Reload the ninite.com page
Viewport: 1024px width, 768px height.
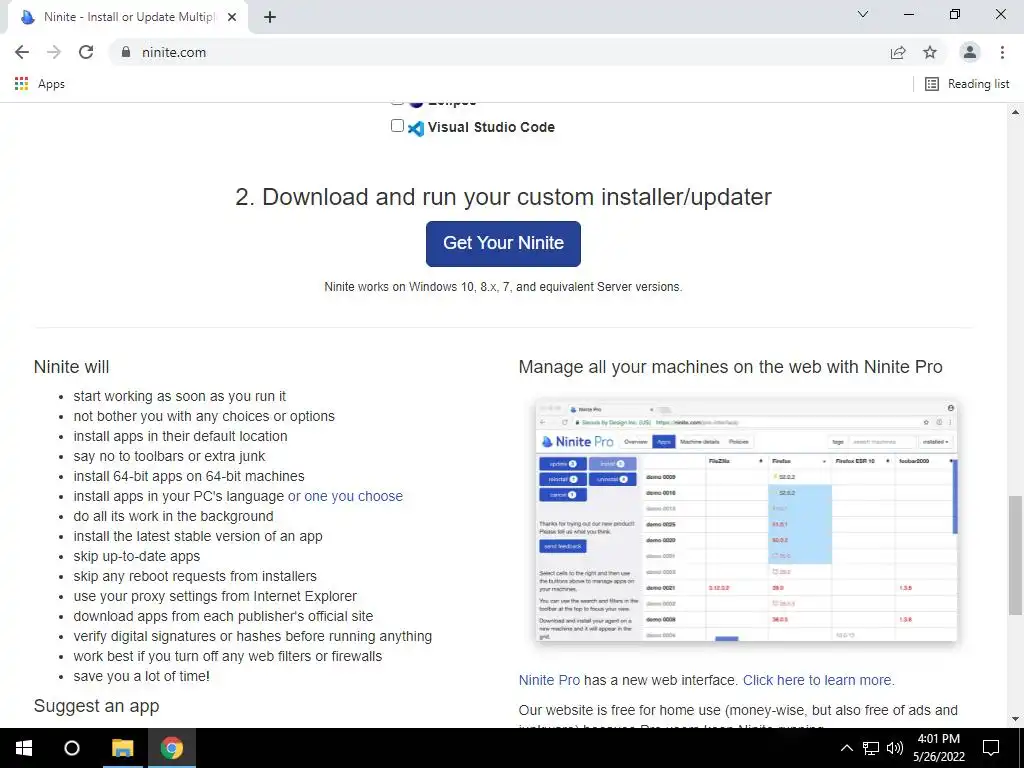pyautogui.click(x=86, y=52)
